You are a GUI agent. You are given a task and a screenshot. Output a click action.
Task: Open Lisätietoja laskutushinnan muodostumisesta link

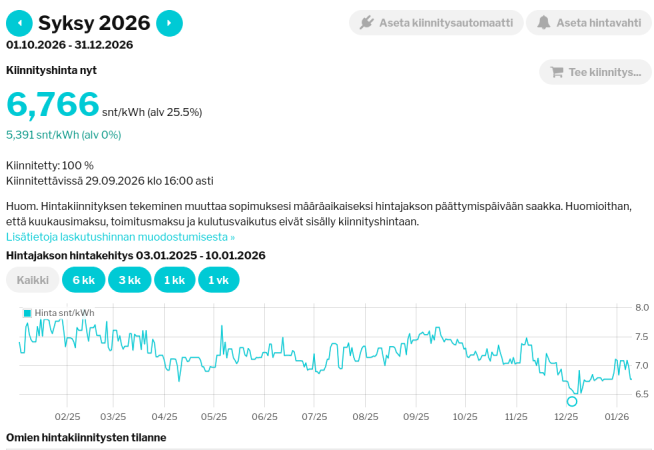coord(121,237)
